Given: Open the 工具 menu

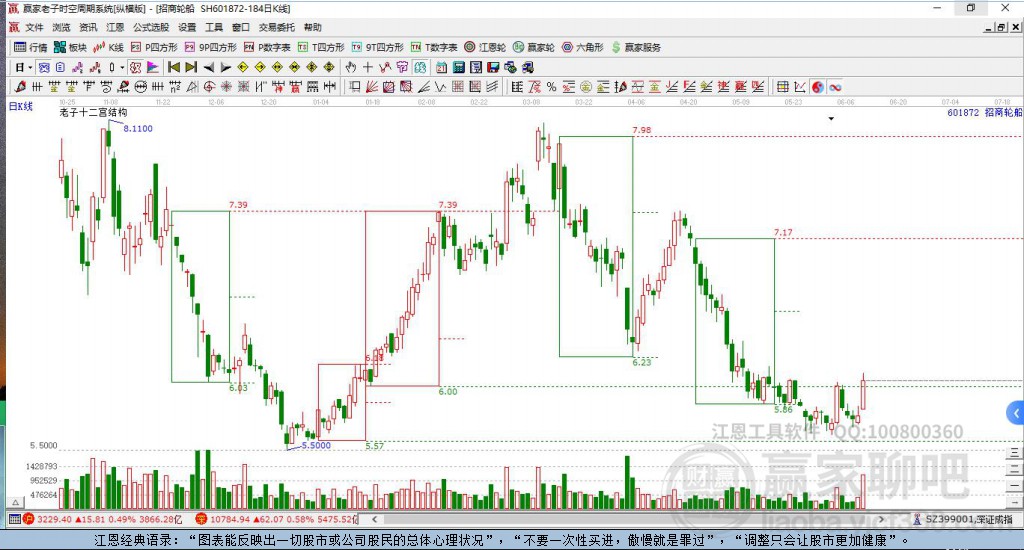Looking at the screenshot, I should point(214,27).
